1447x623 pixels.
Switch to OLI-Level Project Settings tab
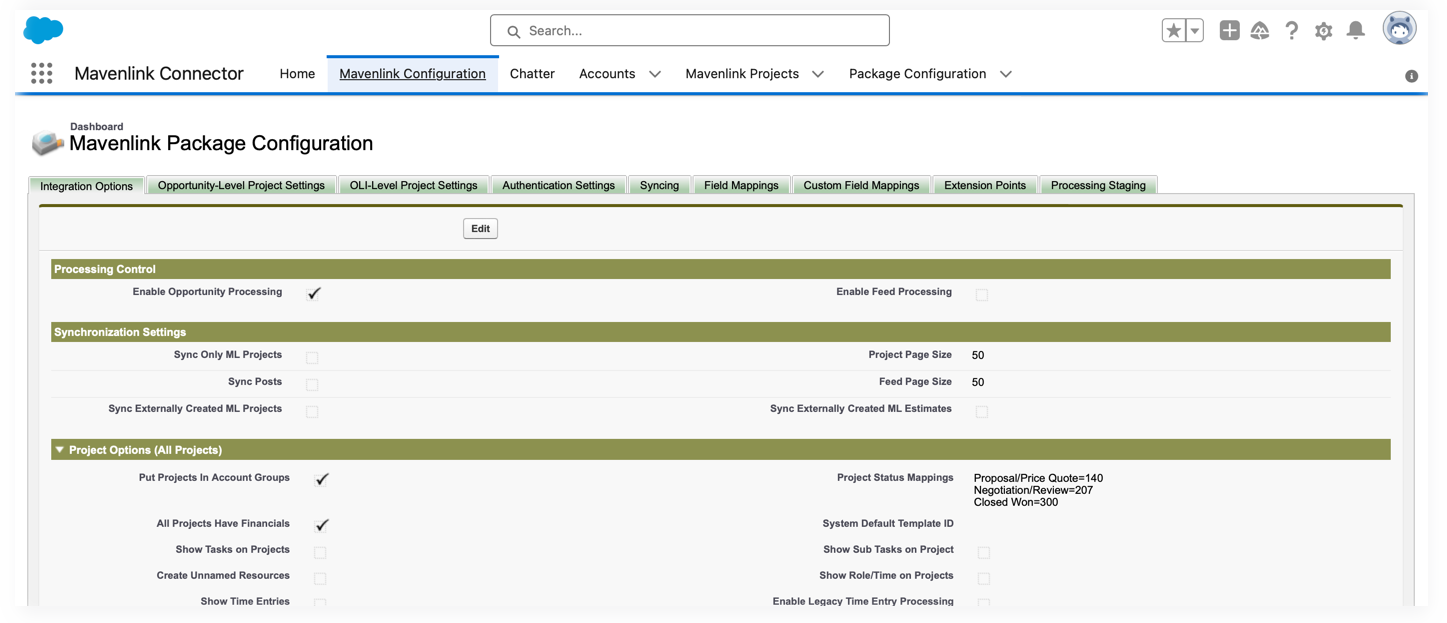[413, 185]
